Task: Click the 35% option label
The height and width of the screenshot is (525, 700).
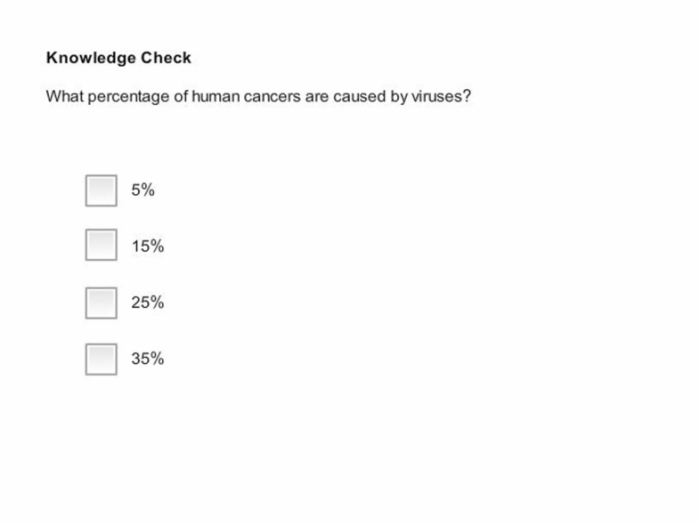Action: pos(148,358)
